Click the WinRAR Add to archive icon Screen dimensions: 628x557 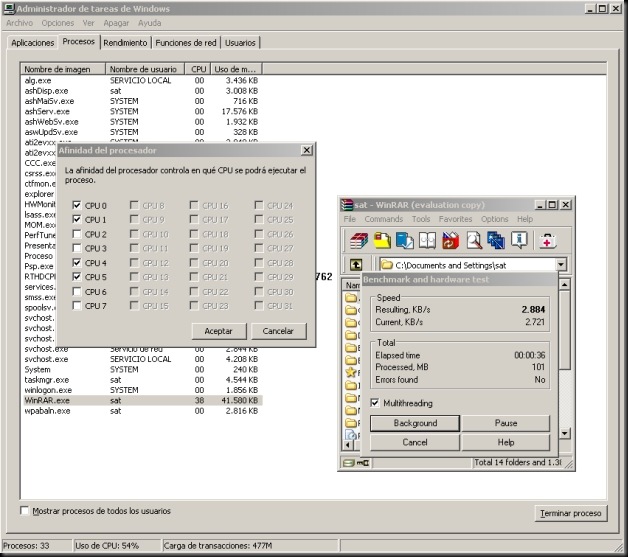pyautogui.click(x=358, y=241)
